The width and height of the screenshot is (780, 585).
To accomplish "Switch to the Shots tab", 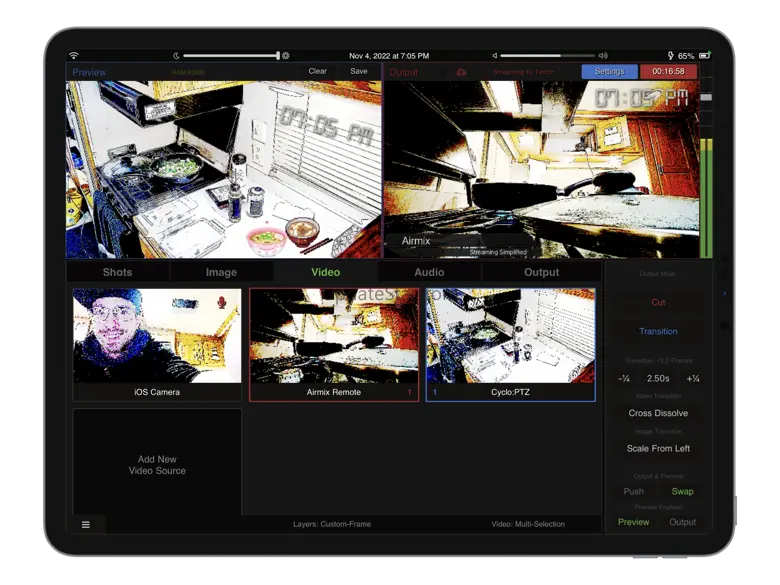I will point(117,272).
